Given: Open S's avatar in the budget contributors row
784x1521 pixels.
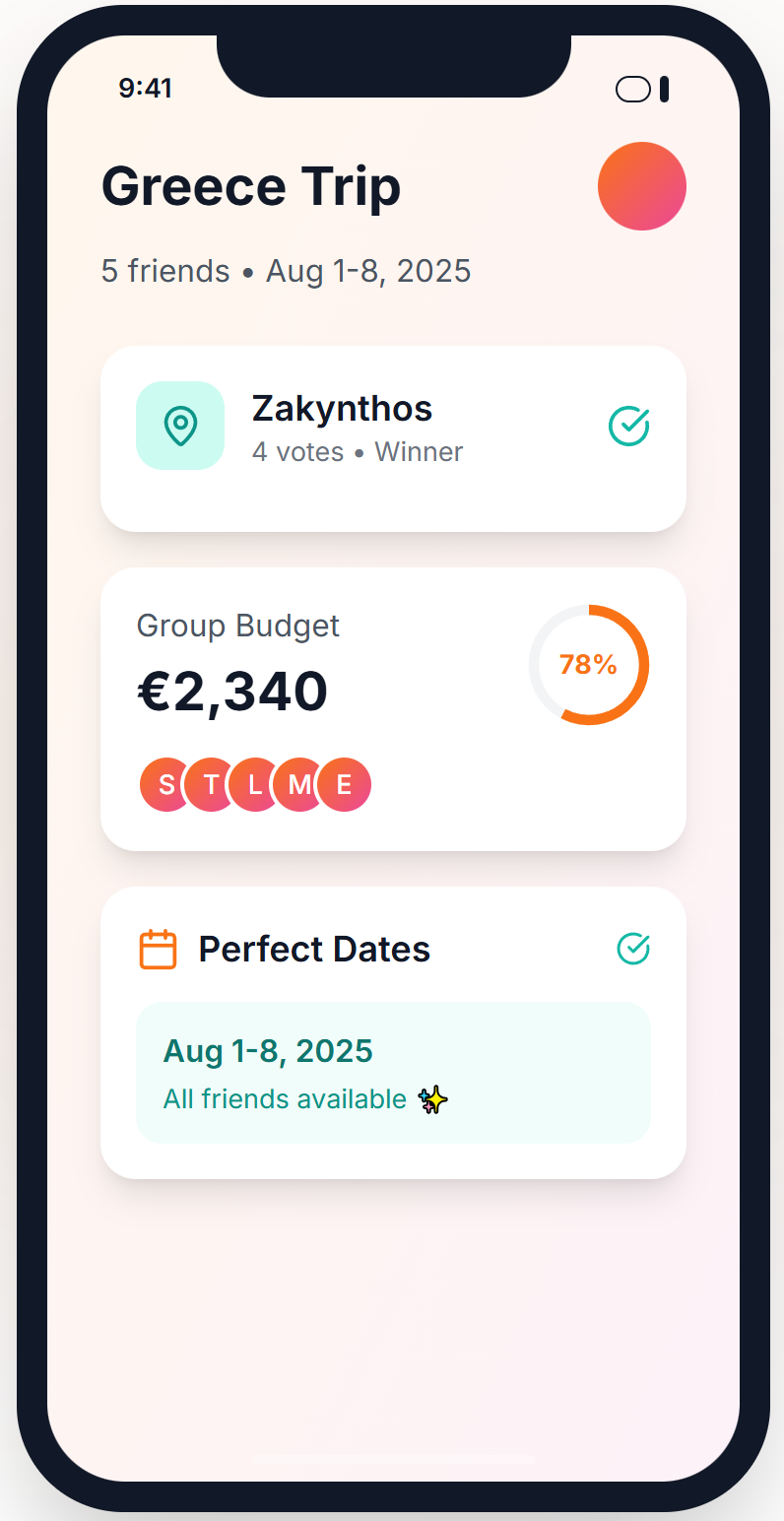Looking at the screenshot, I should coord(165,784).
